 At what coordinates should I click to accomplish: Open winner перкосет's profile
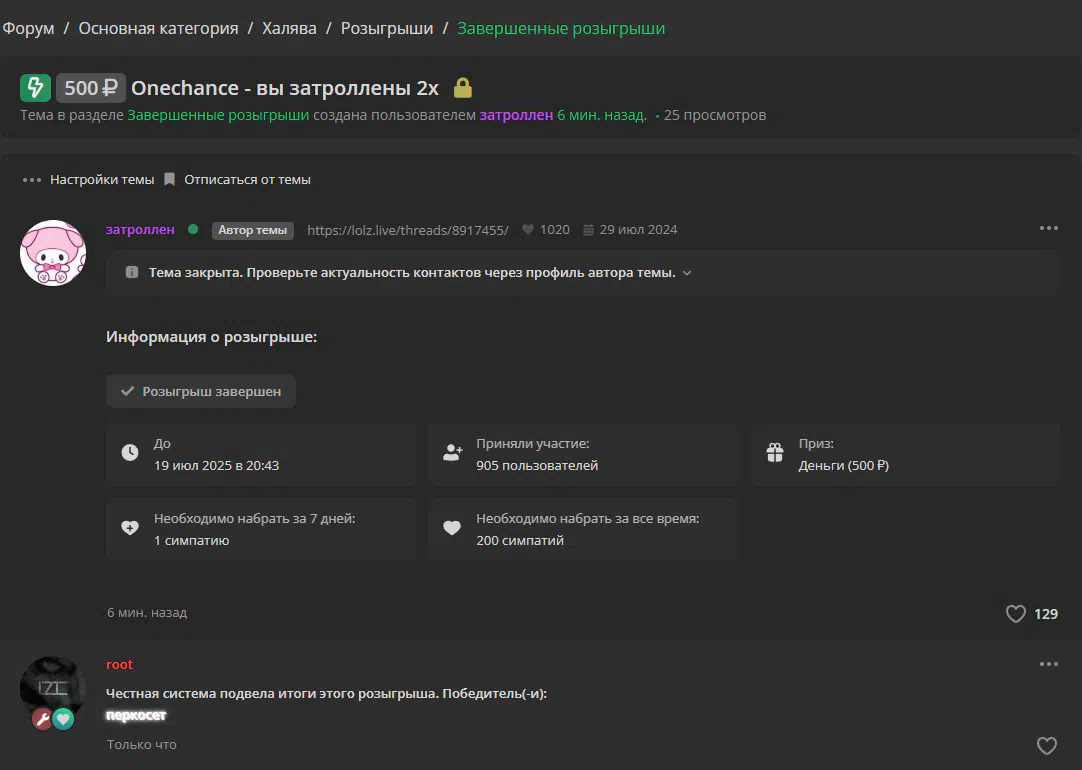point(136,715)
